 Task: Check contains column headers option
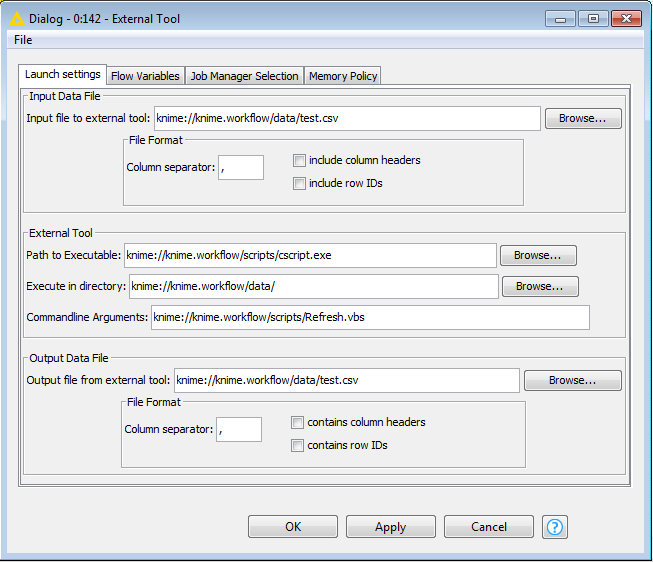coord(297,422)
